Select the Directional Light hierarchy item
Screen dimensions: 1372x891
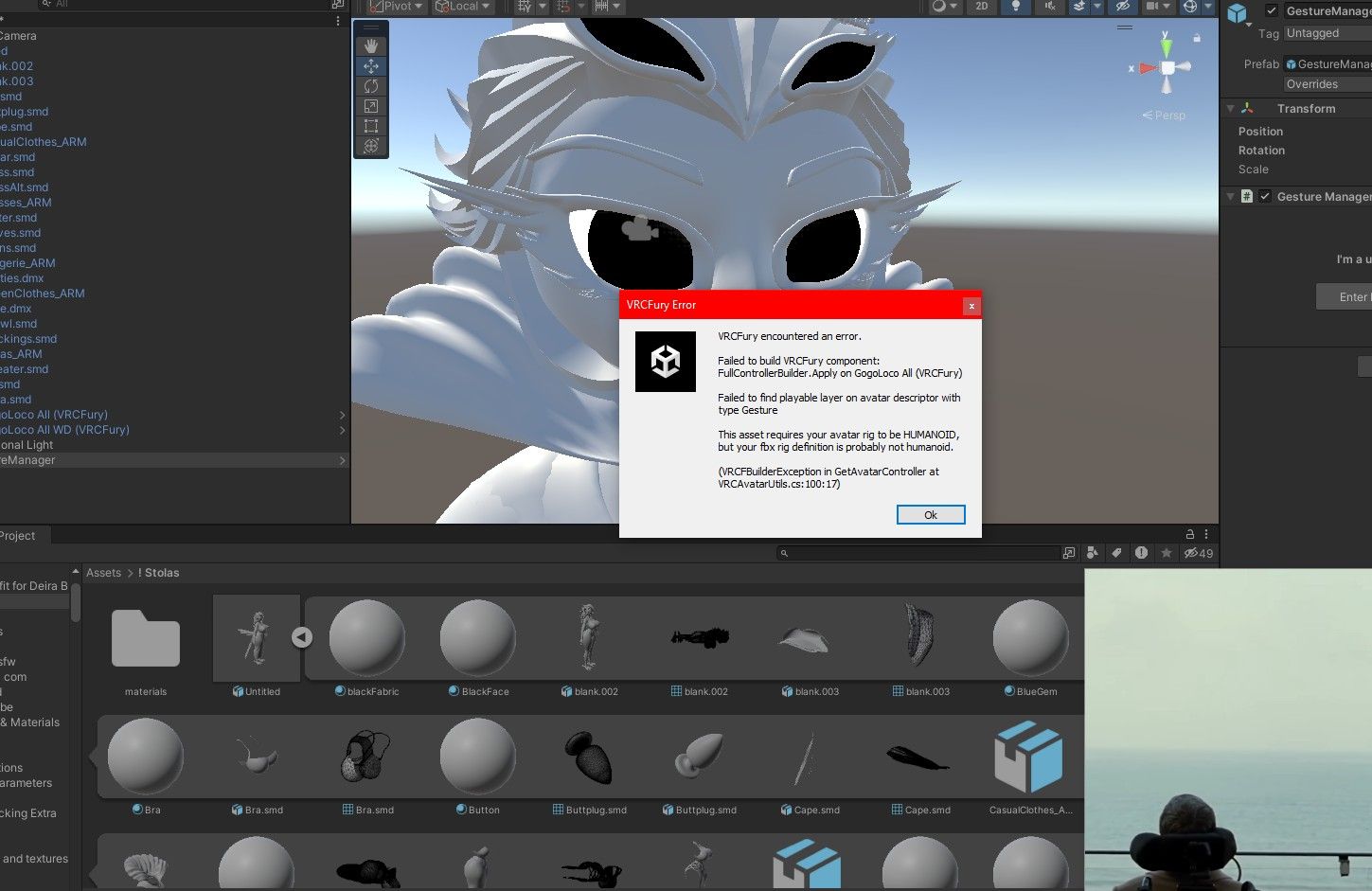(x=174, y=445)
